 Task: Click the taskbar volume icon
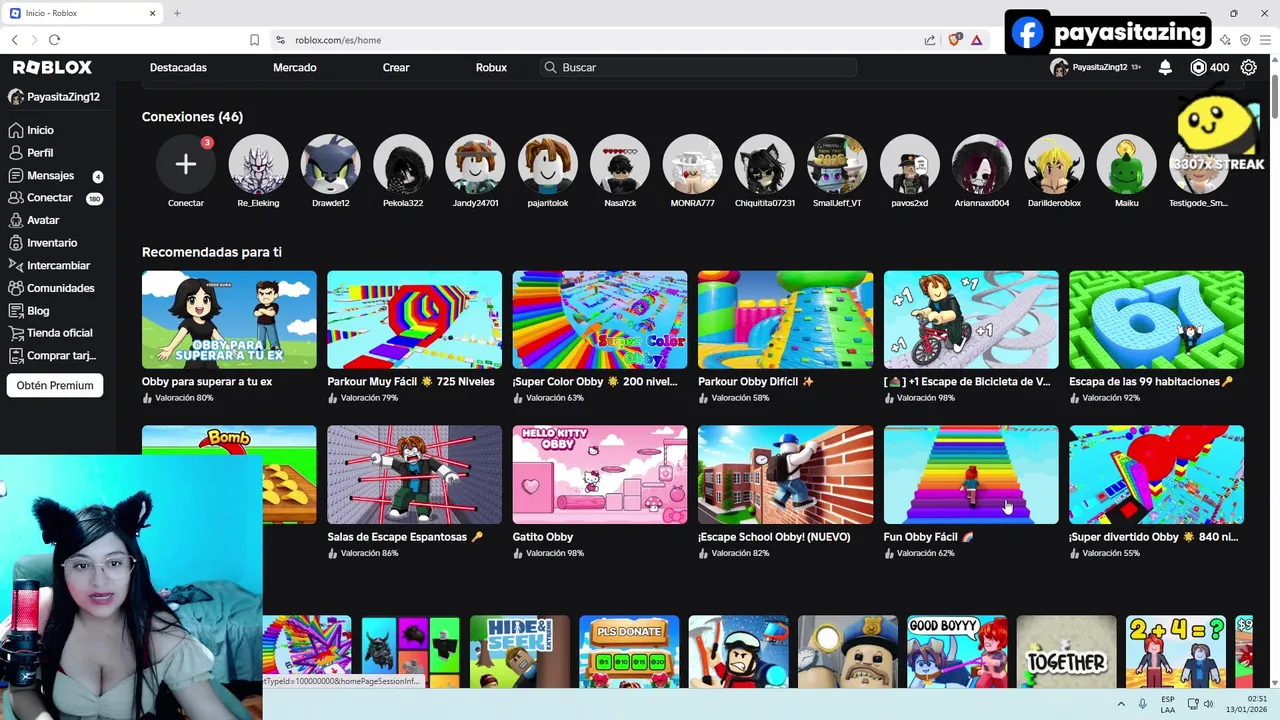(1208, 704)
